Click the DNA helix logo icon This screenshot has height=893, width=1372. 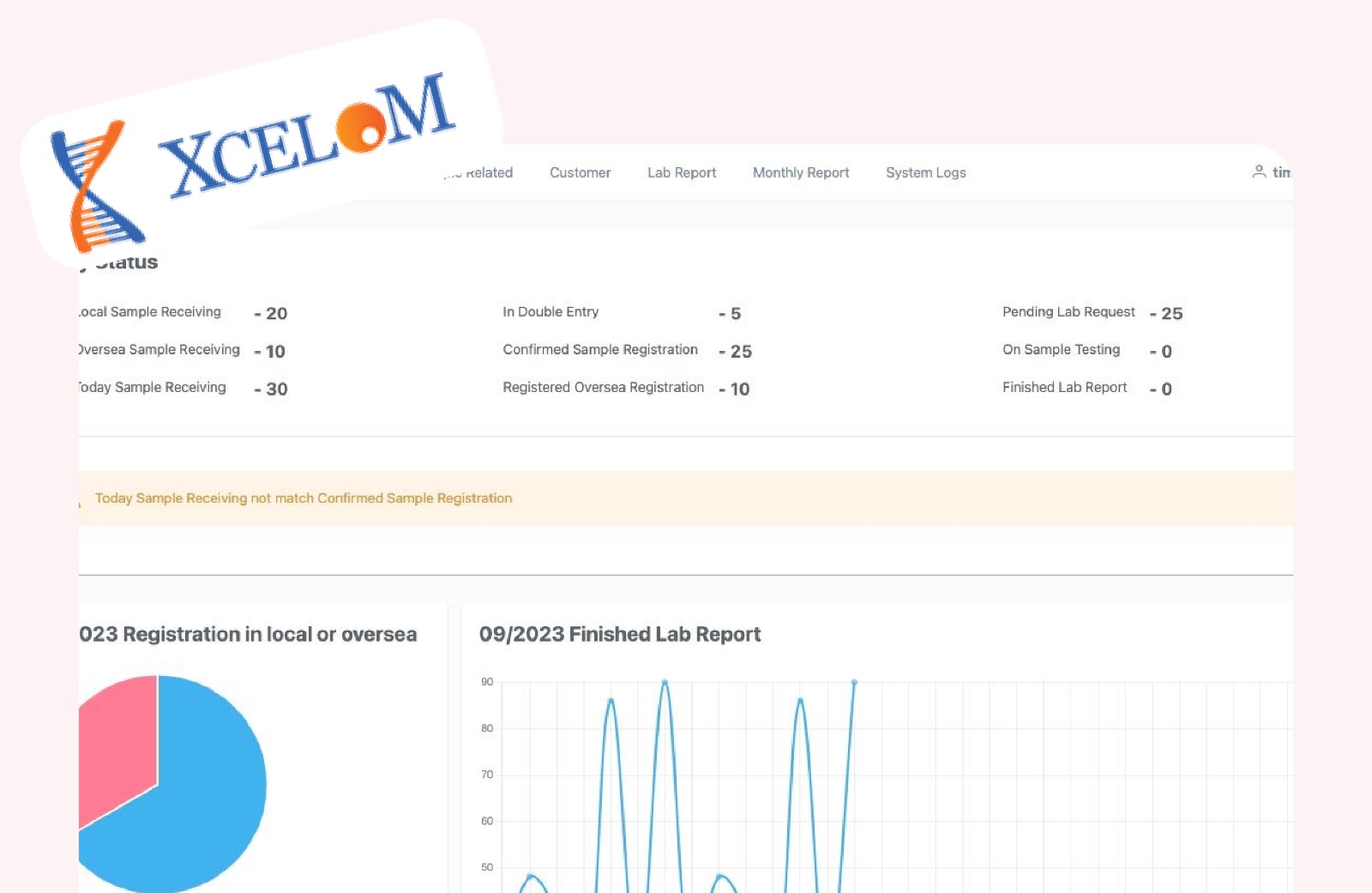[94, 187]
